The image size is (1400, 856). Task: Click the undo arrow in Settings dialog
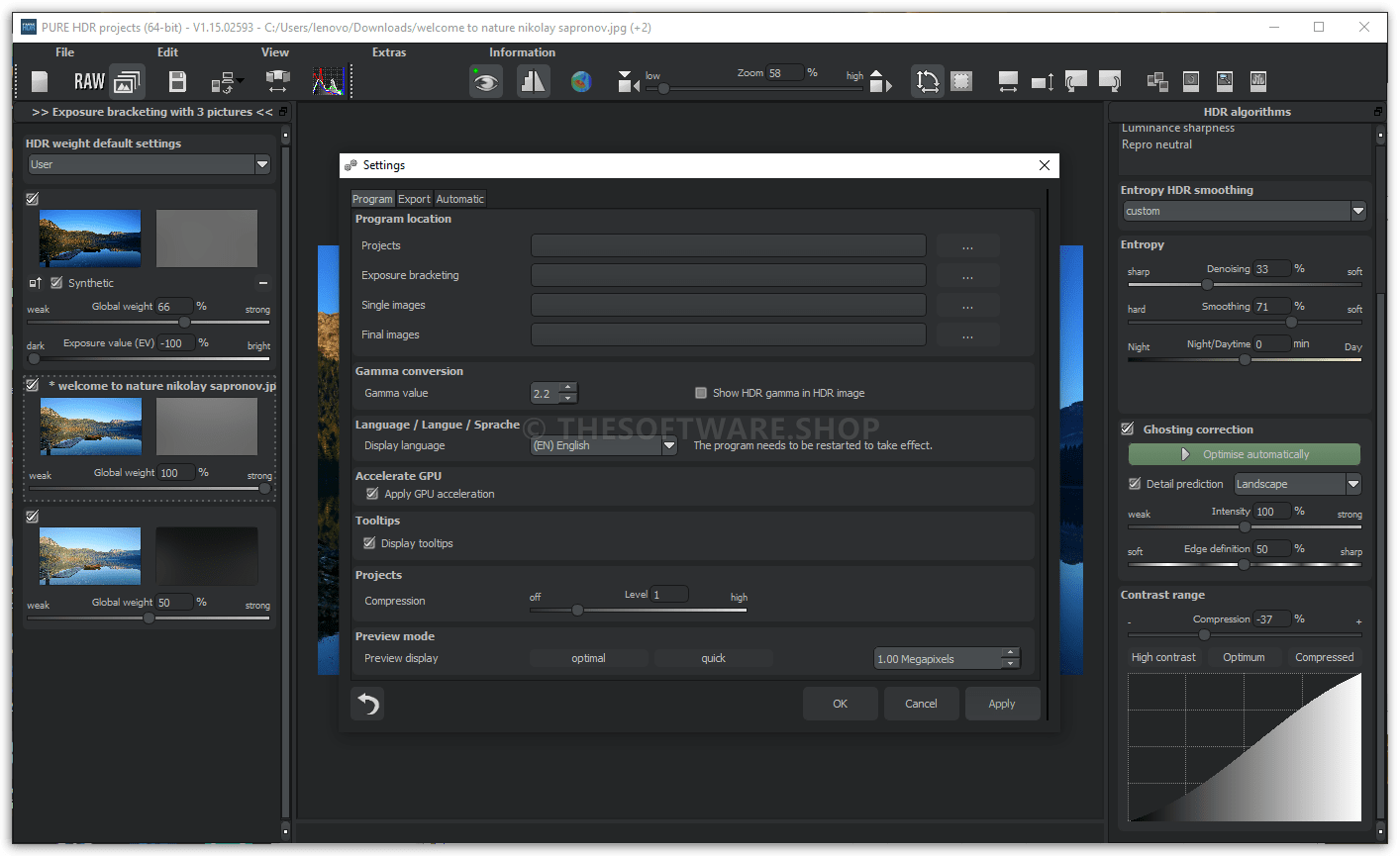pos(368,704)
